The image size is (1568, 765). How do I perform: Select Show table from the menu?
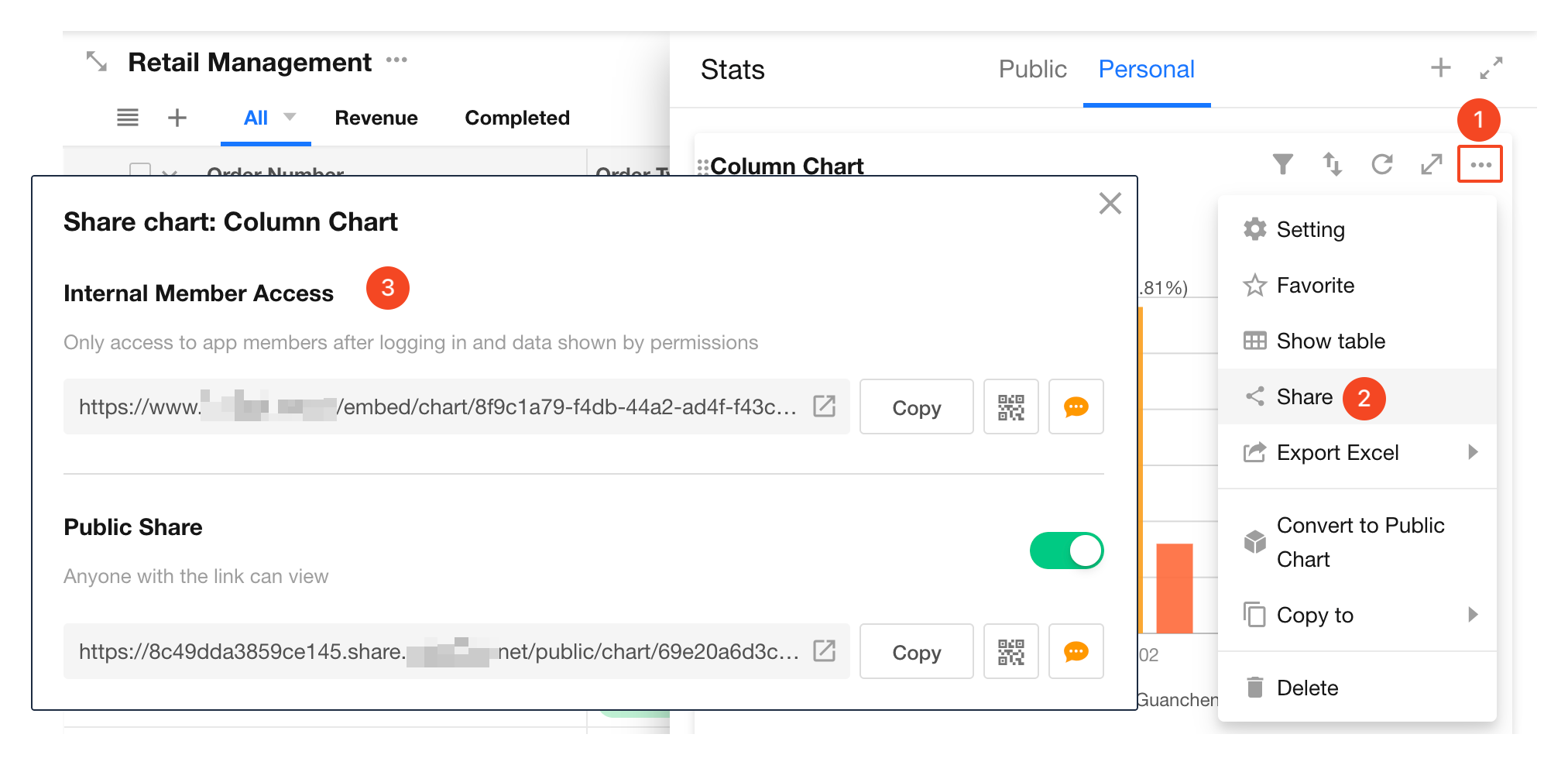pyautogui.click(x=1330, y=341)
